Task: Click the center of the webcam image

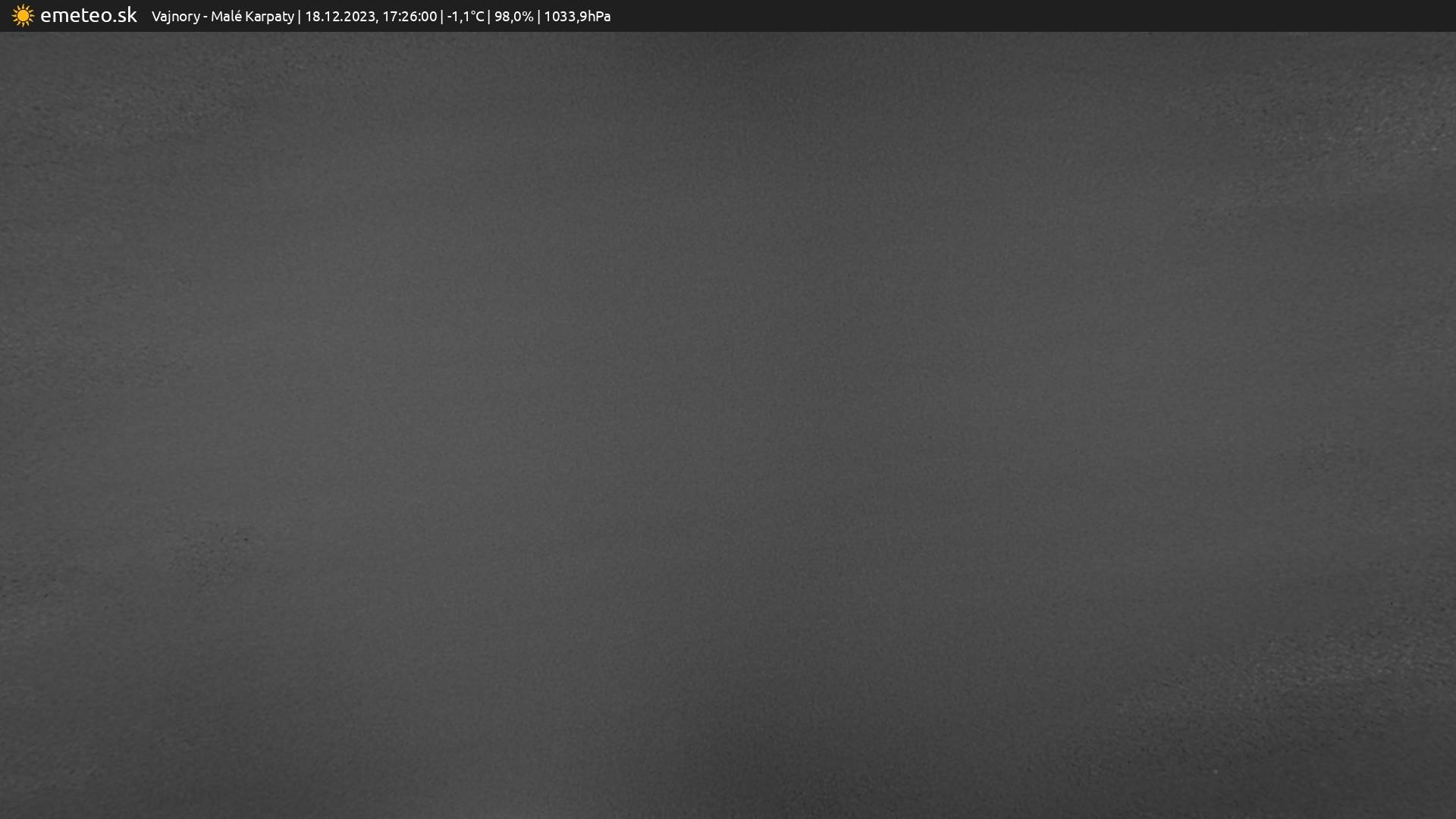Action: point(728,425)
